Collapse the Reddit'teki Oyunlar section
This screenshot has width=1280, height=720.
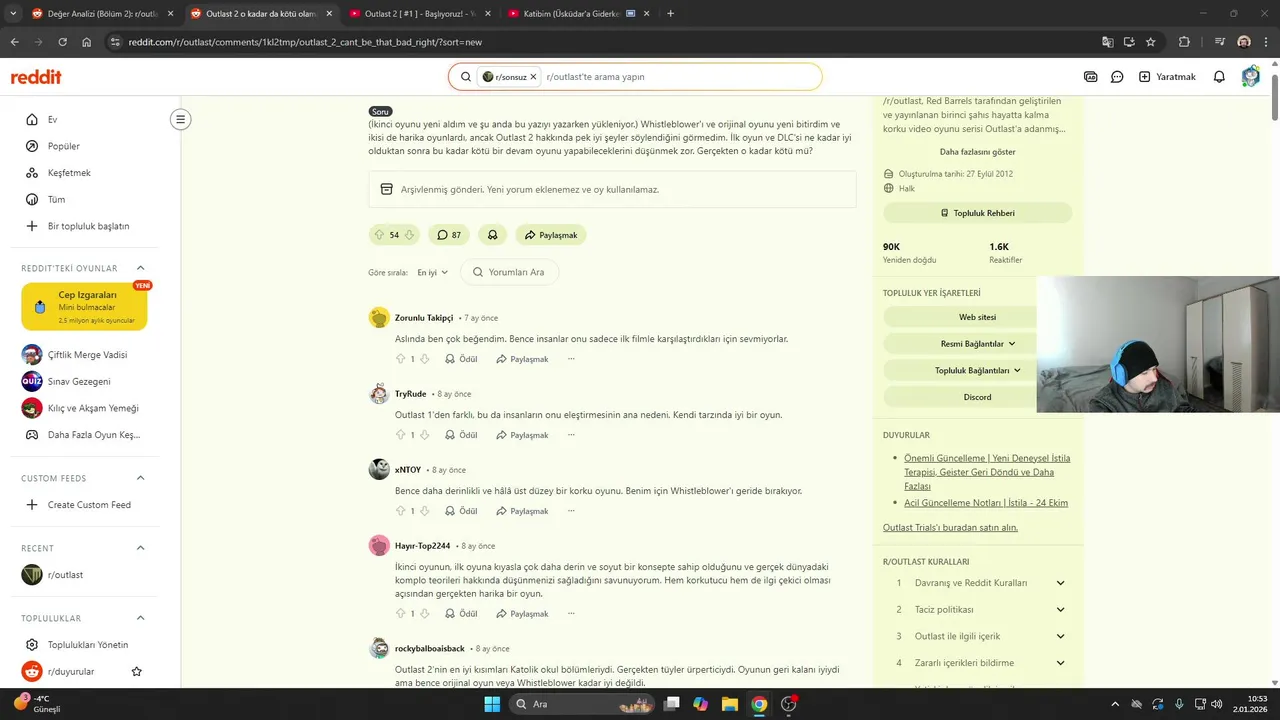(x=140, y=268)
